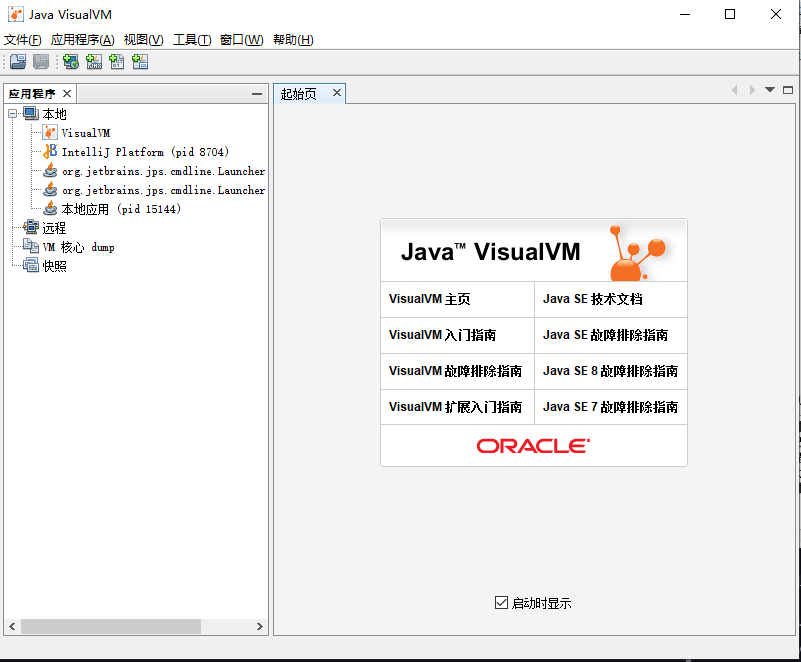Open the document list dropdown arrow

[770, 90]
